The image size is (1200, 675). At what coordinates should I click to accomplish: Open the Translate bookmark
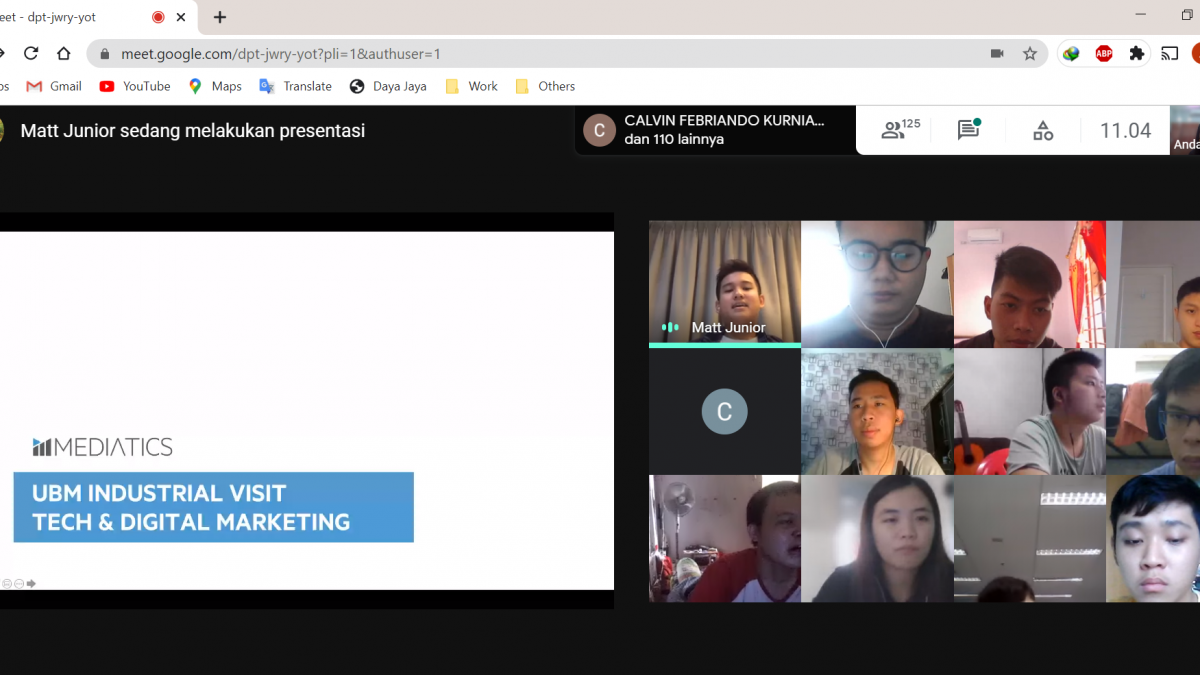(x=295, y=86)
